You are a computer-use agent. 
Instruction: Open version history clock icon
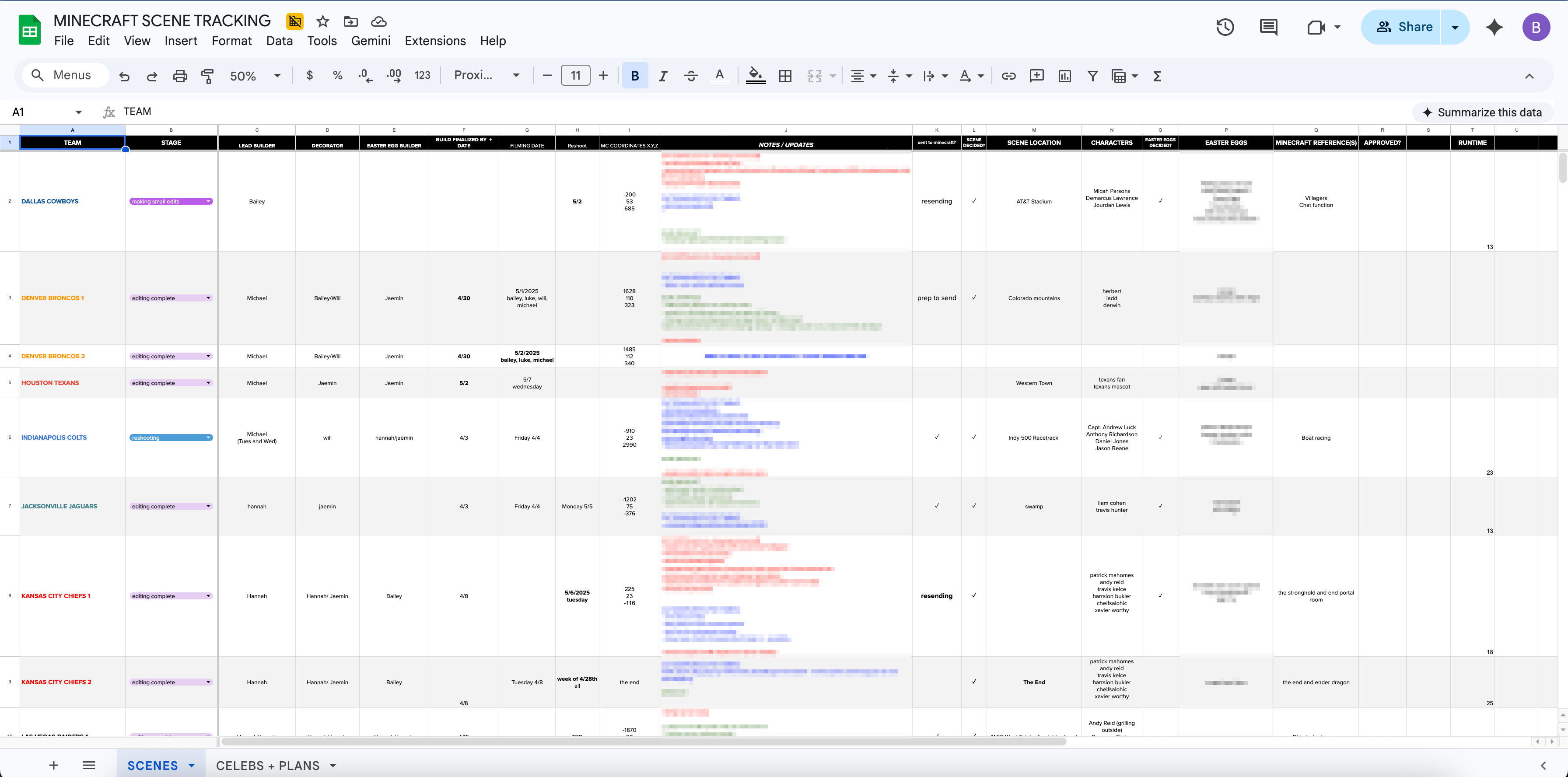click(x=1225, y=27)
